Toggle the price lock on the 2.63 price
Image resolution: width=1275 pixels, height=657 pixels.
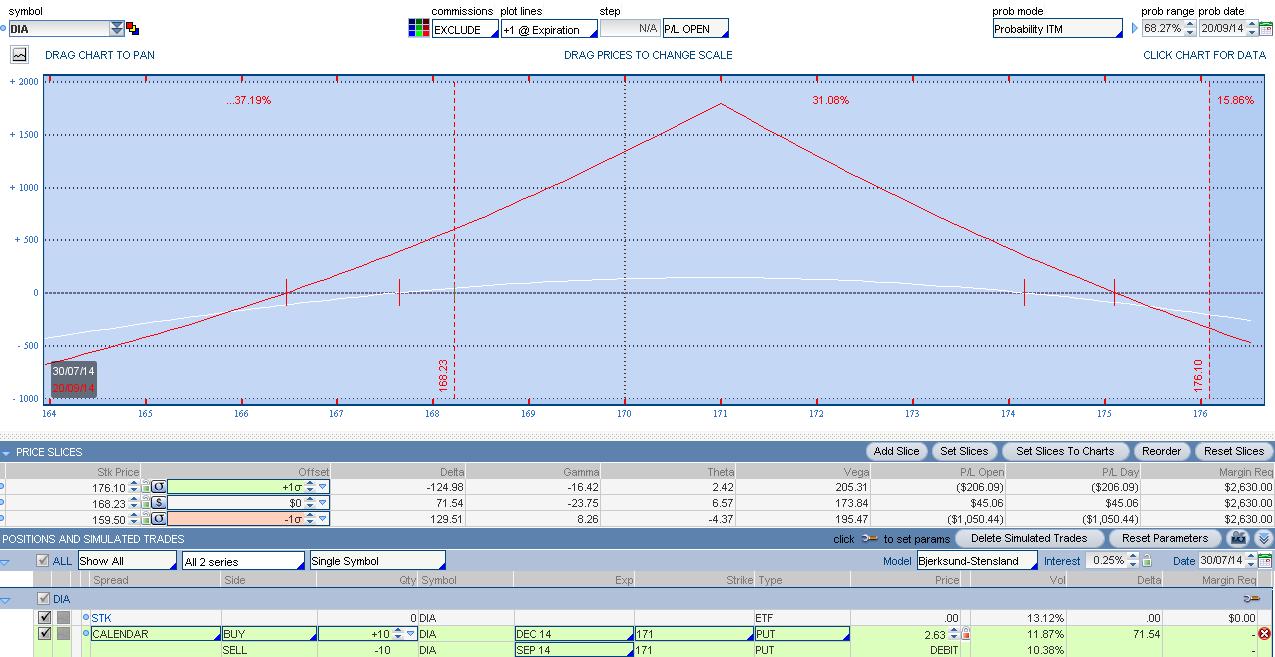click(966, 634)
